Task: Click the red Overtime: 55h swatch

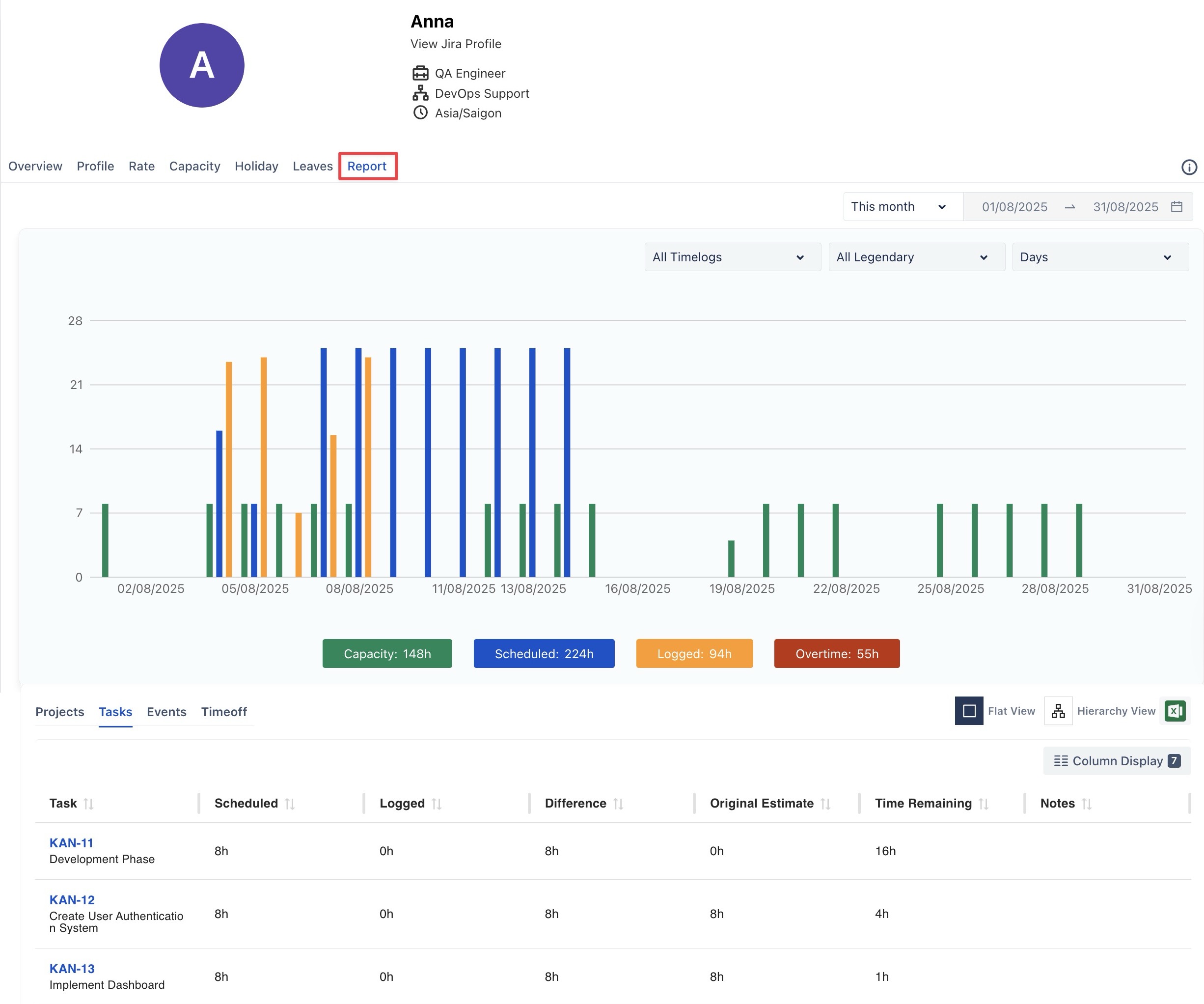Action: click(836, 654)
